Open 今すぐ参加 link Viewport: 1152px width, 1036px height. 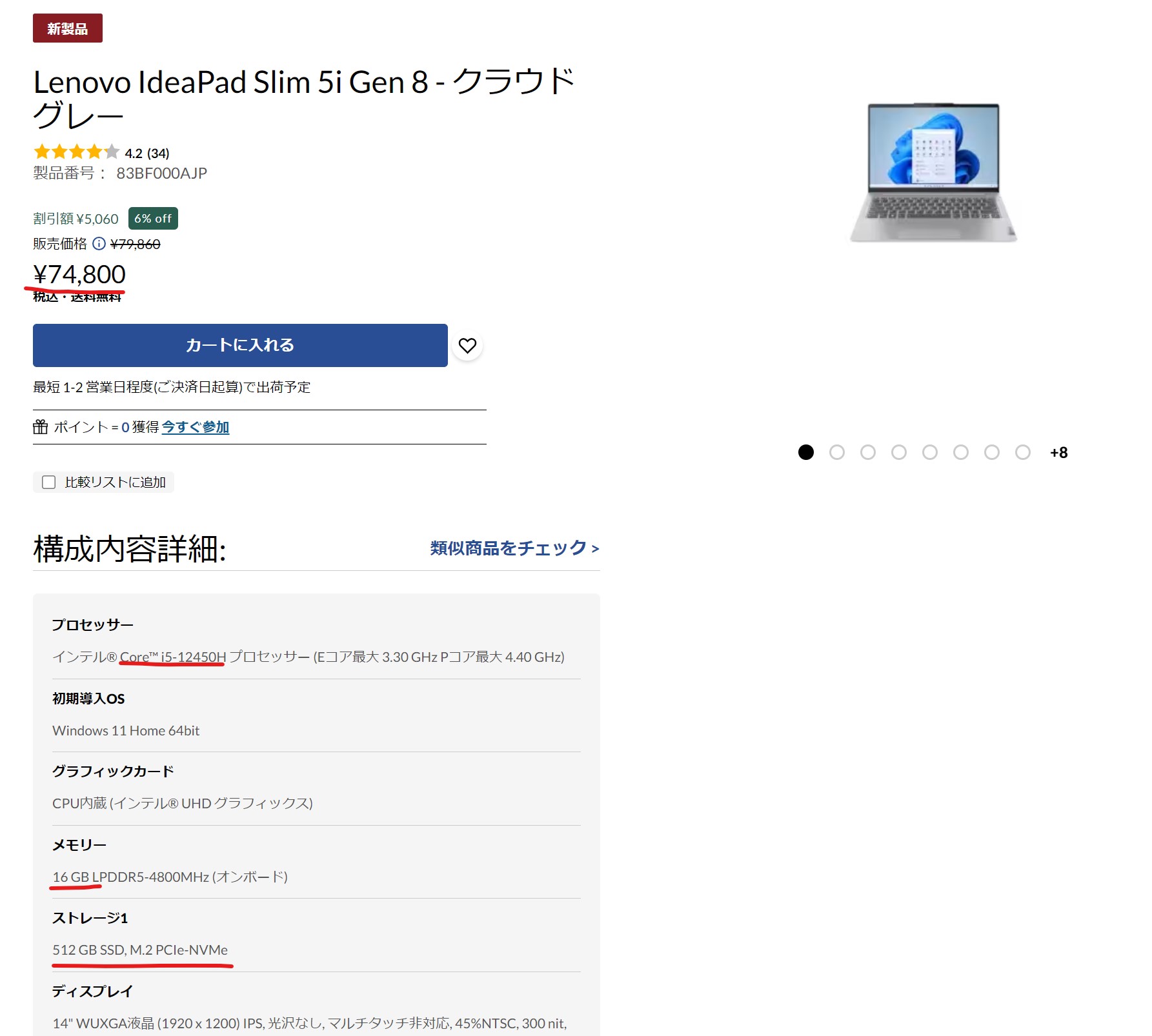196,427
